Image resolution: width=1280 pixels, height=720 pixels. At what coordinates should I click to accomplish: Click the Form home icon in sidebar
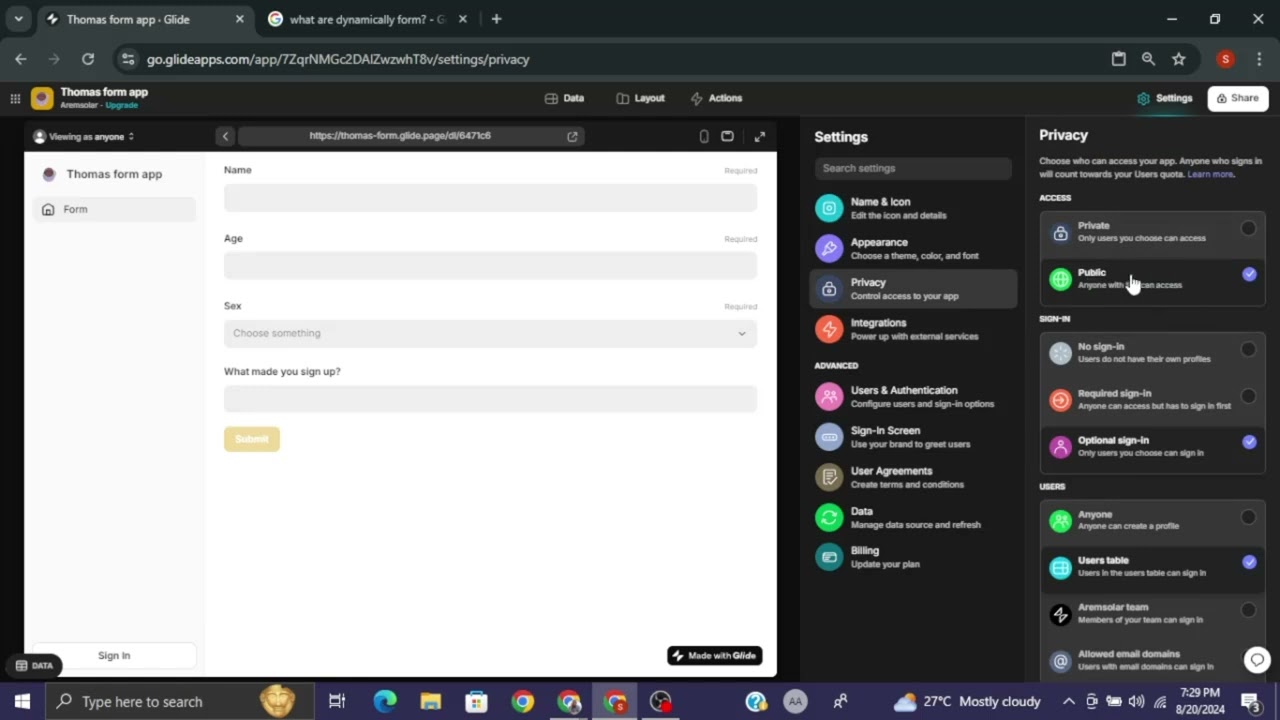[48, 209]
